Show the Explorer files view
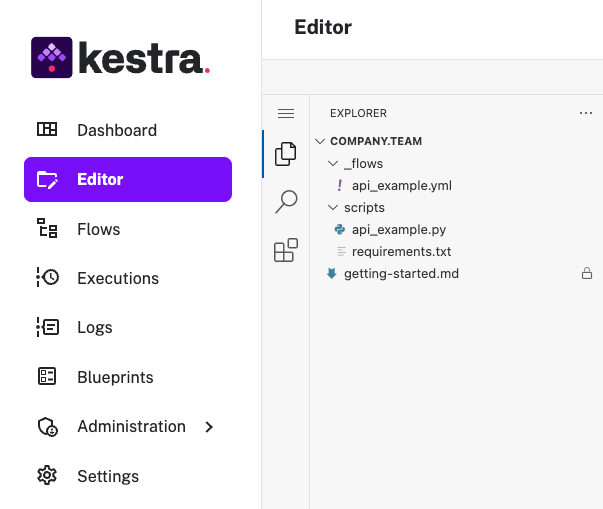 pos(286,154)
